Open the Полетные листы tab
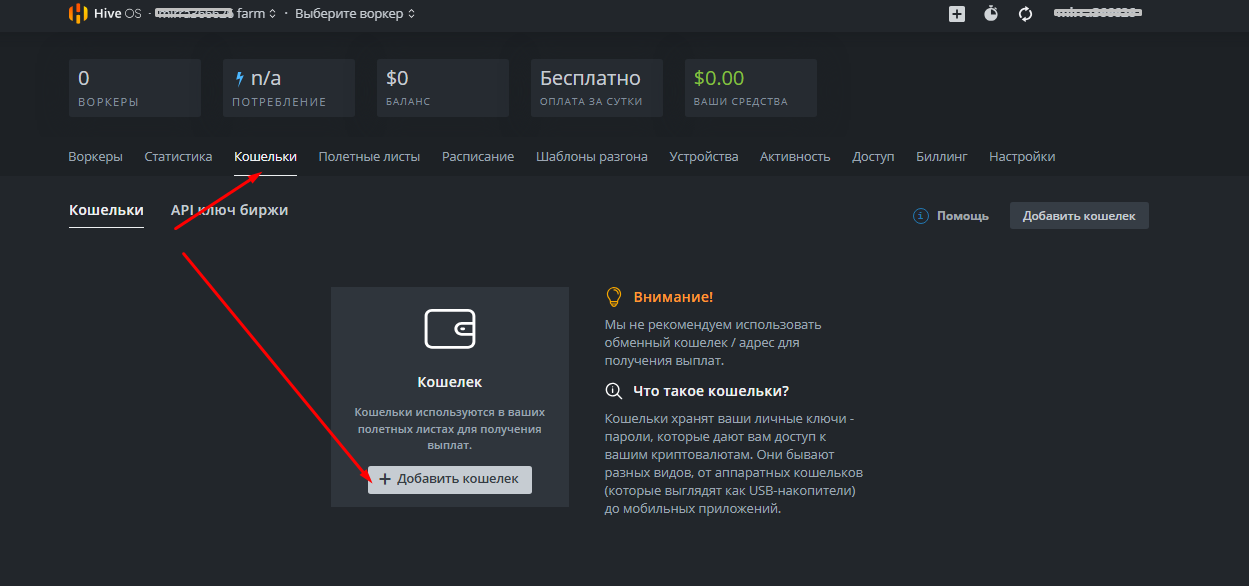This screenshot has width=1249, height=586. [369, 157]
